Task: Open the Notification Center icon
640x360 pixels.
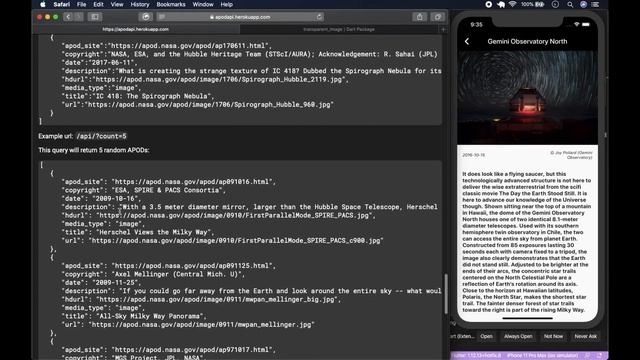Action: point(596,4)
